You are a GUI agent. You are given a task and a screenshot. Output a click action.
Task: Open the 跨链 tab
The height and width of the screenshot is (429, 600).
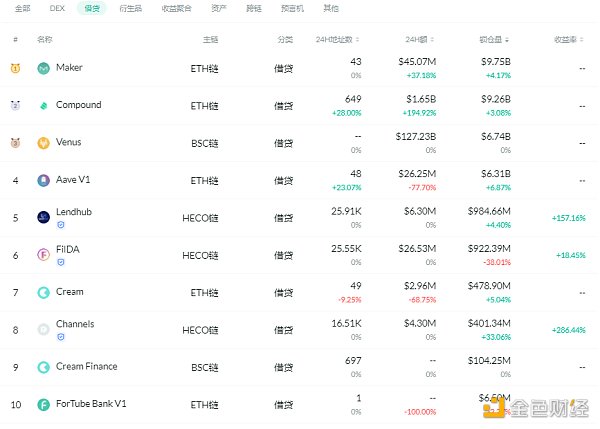coord(254,8)
